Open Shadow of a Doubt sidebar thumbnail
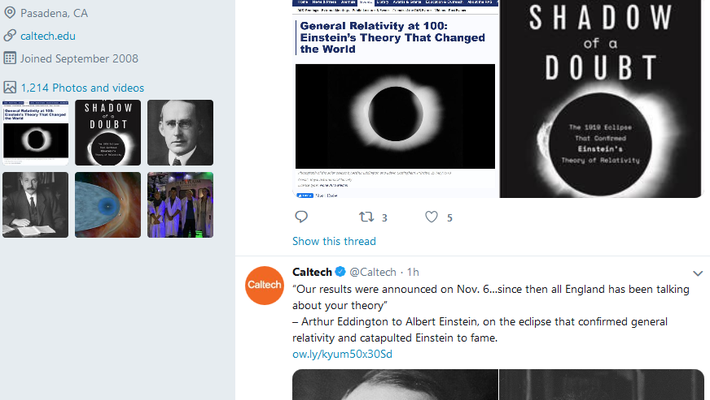This screenshot has height=400, width=710. pyautogui.click(x=108, y=132)
